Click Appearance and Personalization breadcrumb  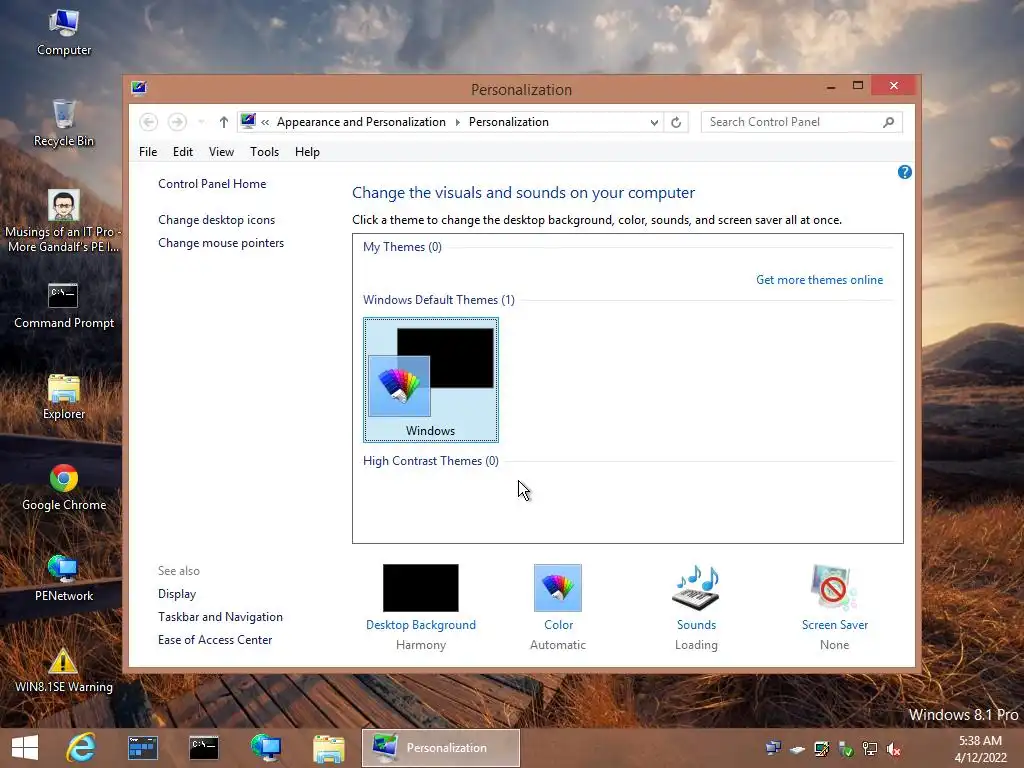(x=361, y=122)
